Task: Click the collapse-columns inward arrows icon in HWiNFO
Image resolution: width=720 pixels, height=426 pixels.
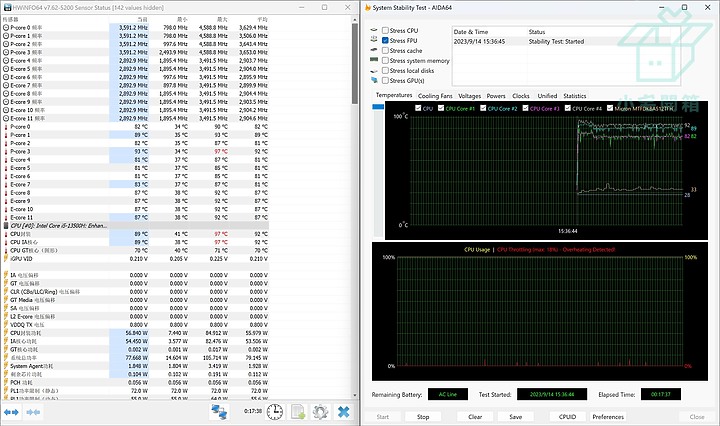Action: (33, 412)
